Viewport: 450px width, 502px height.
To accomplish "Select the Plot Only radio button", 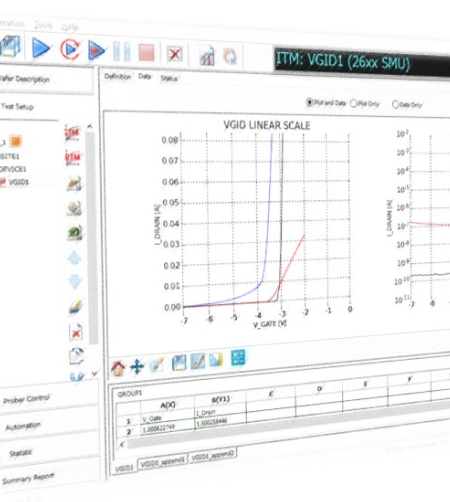I will (353, 104).
